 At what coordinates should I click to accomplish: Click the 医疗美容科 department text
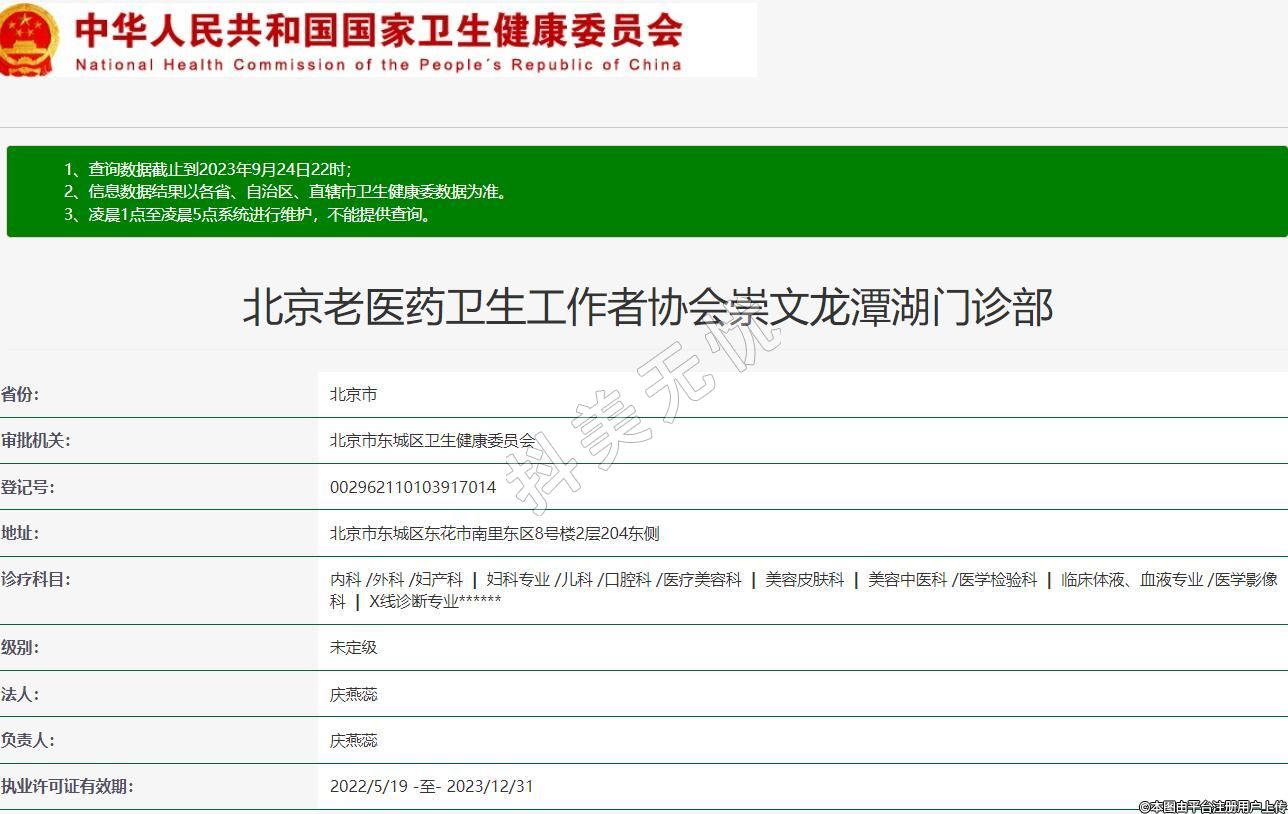[702, 580]
